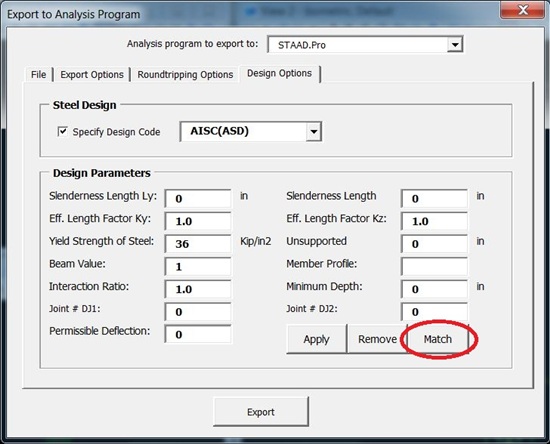Focus the Slenderness Length Ly field
550x444 pixels.
point(198,199)
